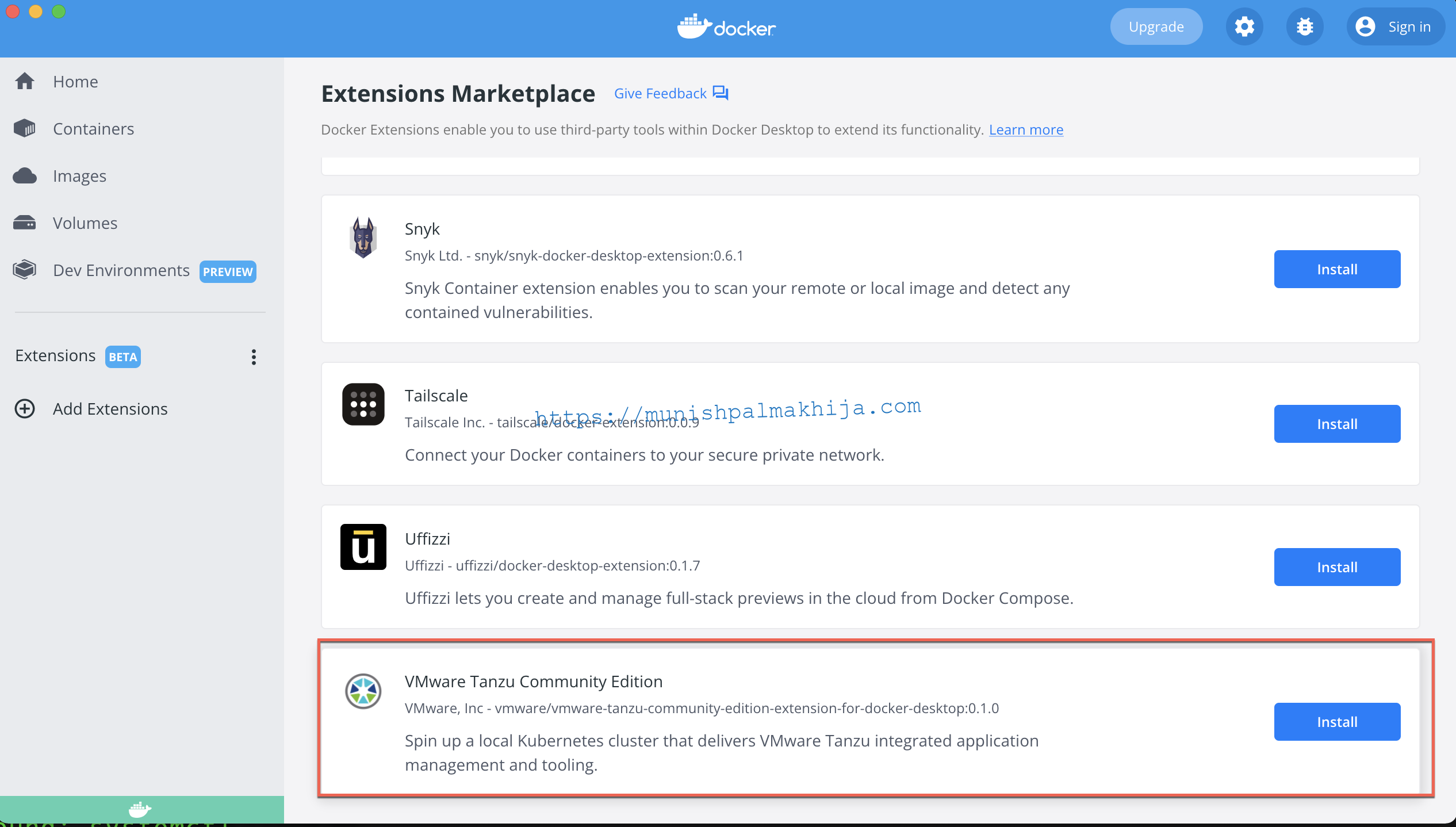Screen dimensions: 1456x827
Task: Open the Settings gear icon
Action: (x=1244, y=27)
